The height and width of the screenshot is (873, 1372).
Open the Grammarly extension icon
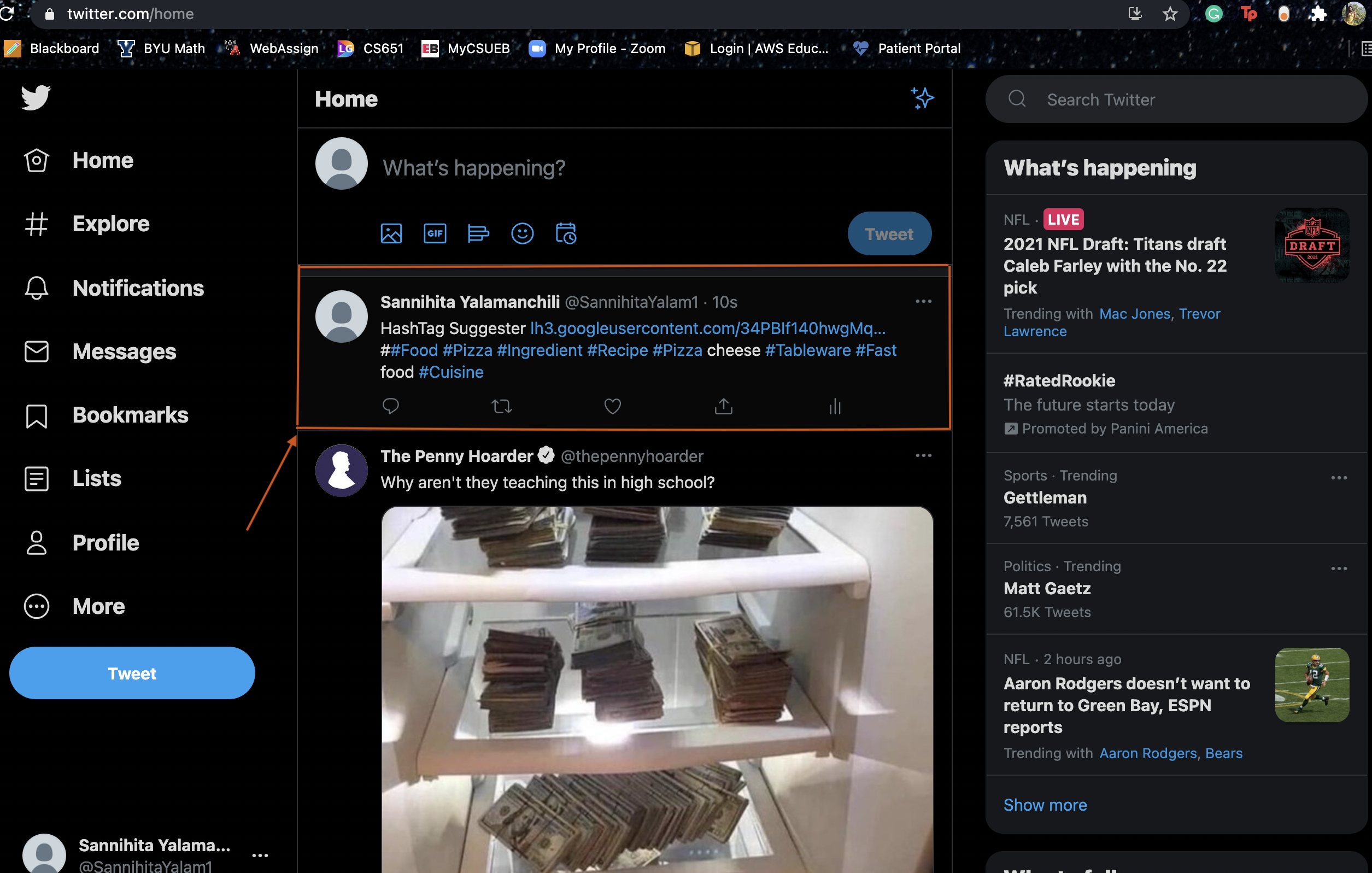pos(1213,14)
